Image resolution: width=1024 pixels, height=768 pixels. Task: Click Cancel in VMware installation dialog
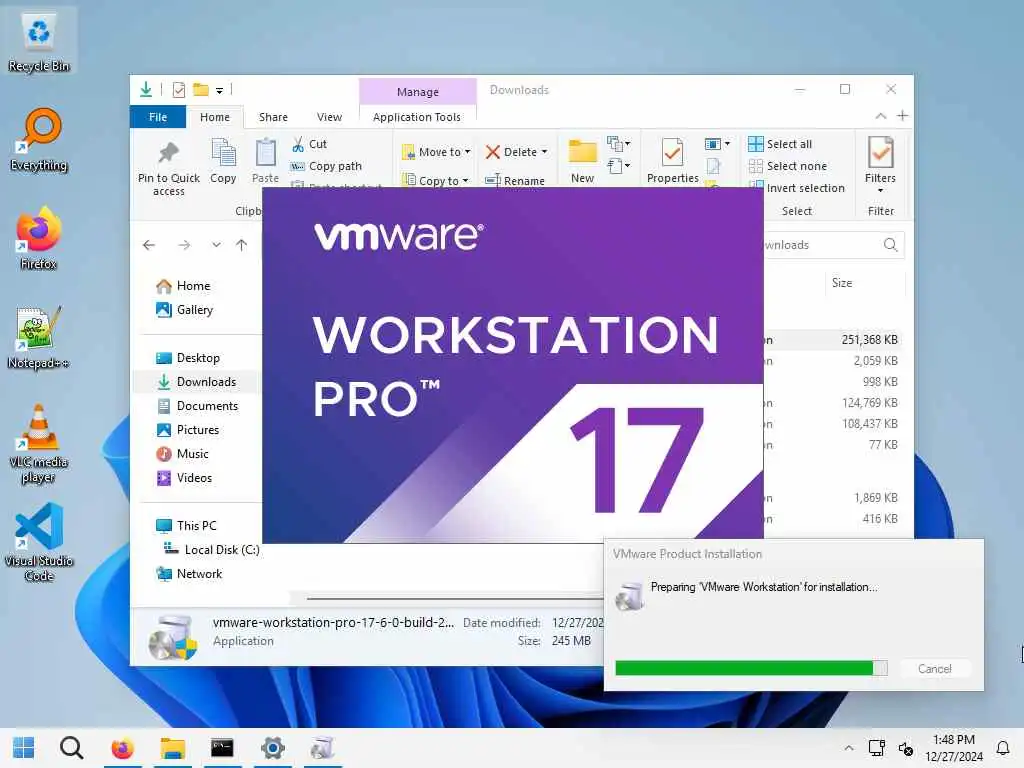click(x=935, y=669)
